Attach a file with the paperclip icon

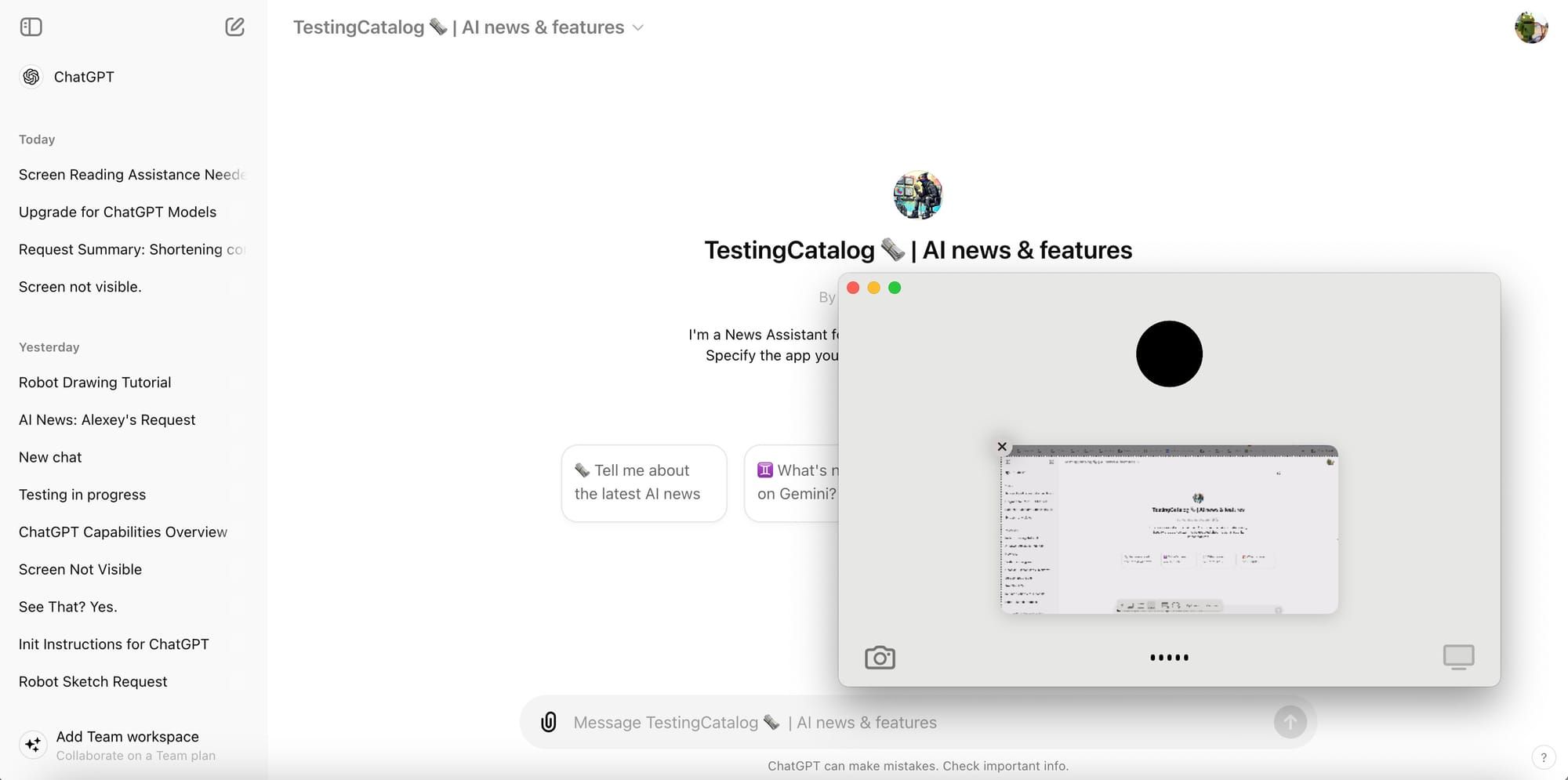549,721
